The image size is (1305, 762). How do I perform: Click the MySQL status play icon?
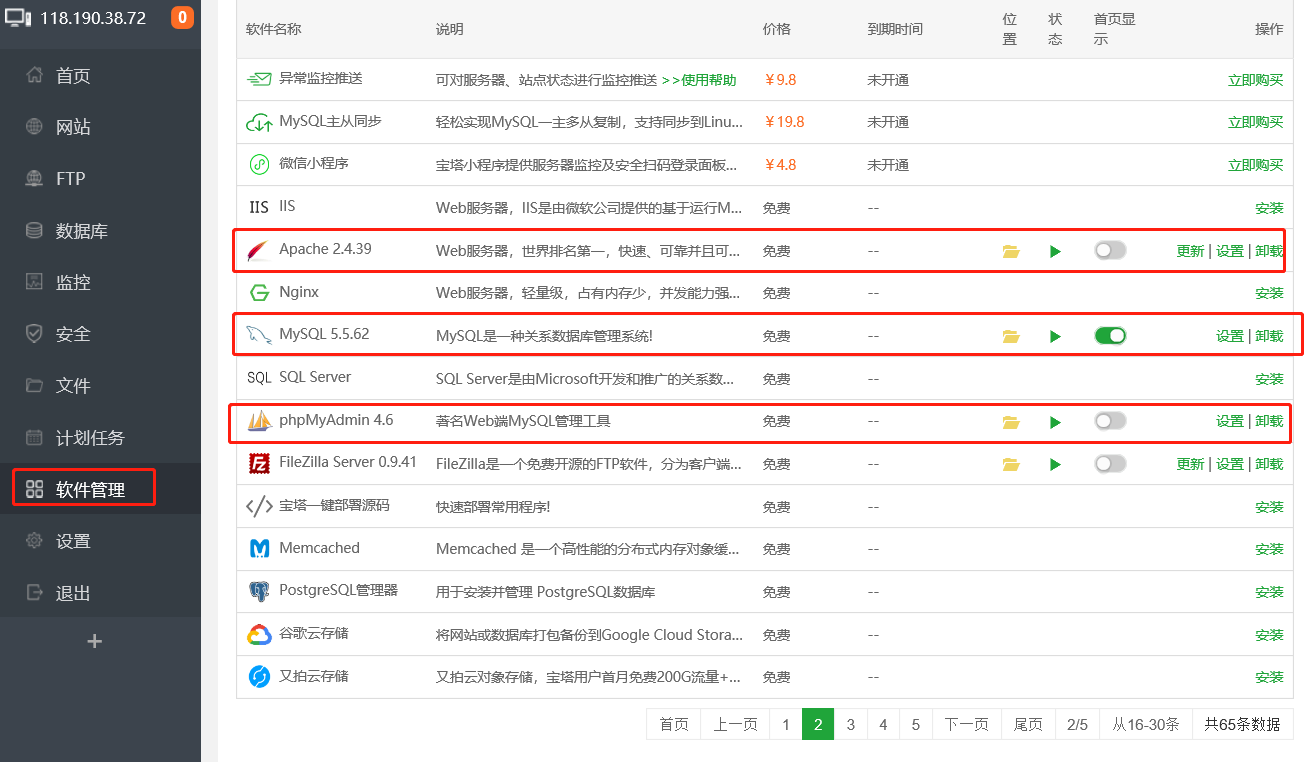click(x=1055, y=336)
